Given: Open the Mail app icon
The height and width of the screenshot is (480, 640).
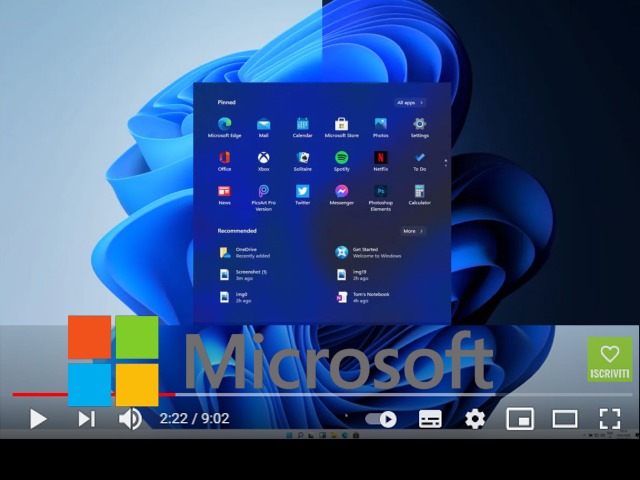Looking at the screenshot, I should coord(263,127).
